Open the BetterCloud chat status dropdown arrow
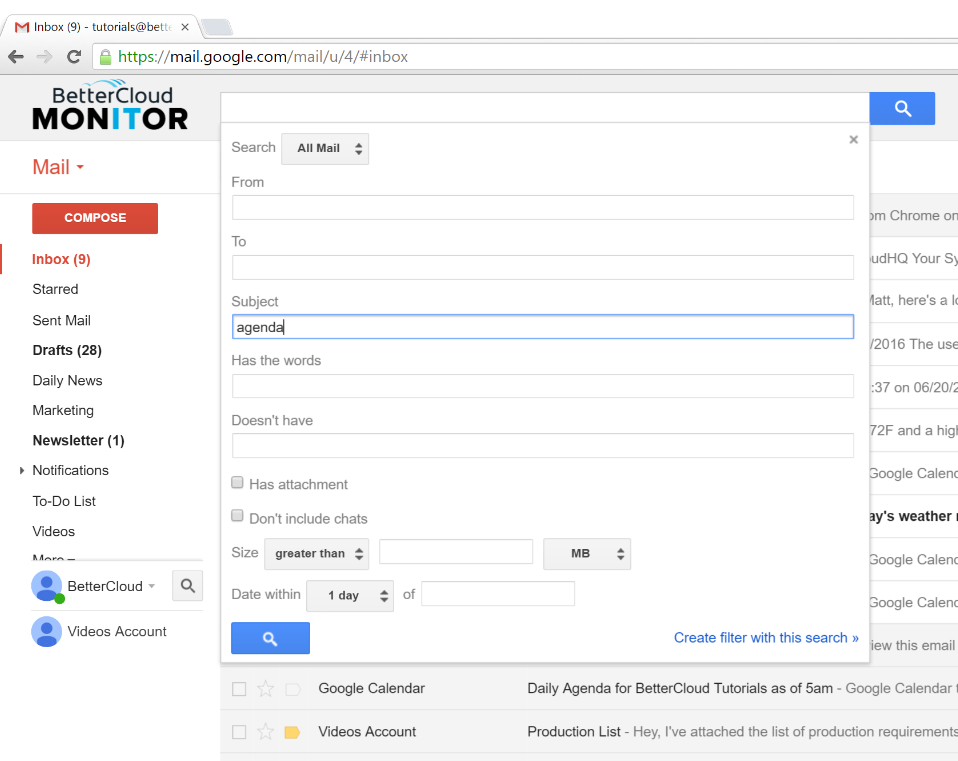 pos(152,586)
